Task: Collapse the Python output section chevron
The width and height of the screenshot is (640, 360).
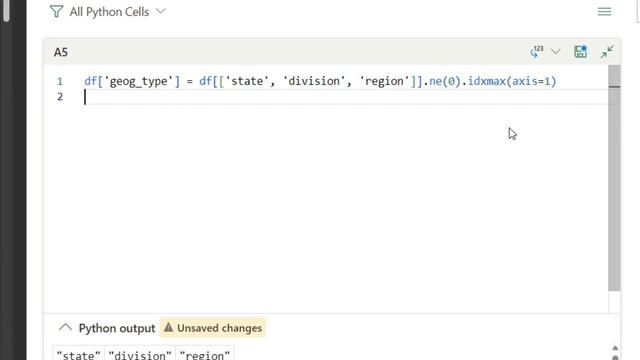Action: [65, 327]
